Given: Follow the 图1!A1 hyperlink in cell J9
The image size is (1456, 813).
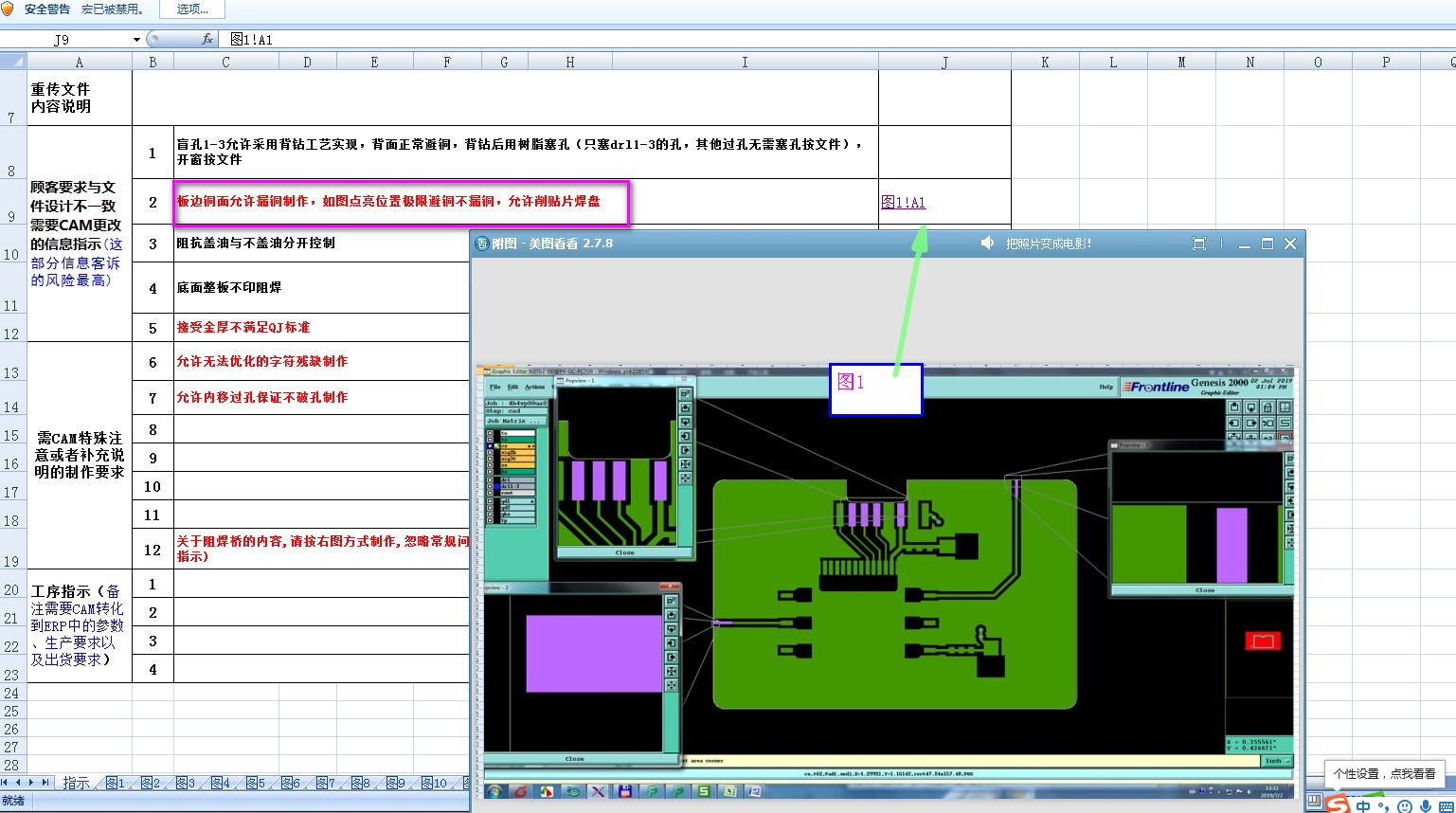Looking at the screenshot, I should pos(903,202).
